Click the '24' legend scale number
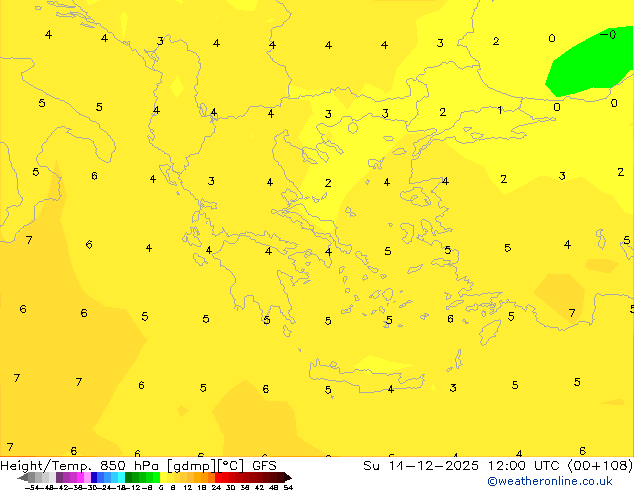634x490 pixels. click(x=216, y=488)
